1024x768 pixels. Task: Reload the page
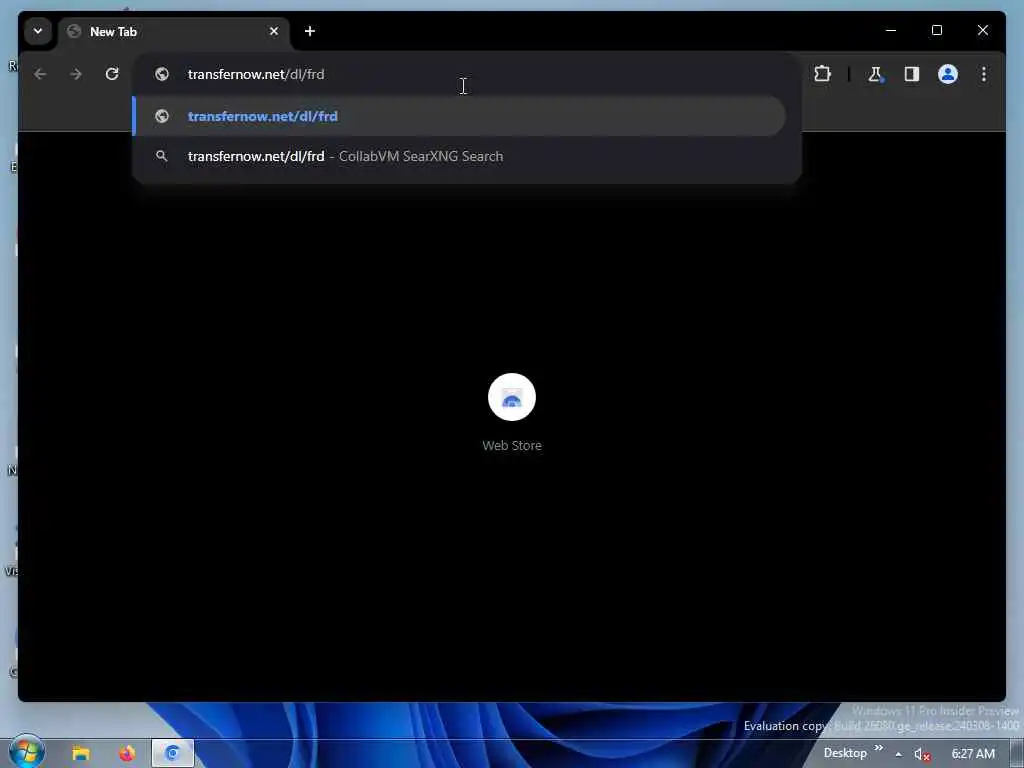click(x=112, y=74)
